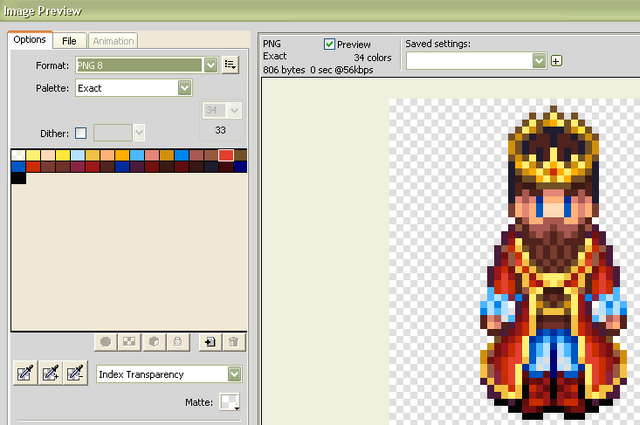Click the '33' color count value
The height and width of the screenshot is (425, 640).
[220, 130]
